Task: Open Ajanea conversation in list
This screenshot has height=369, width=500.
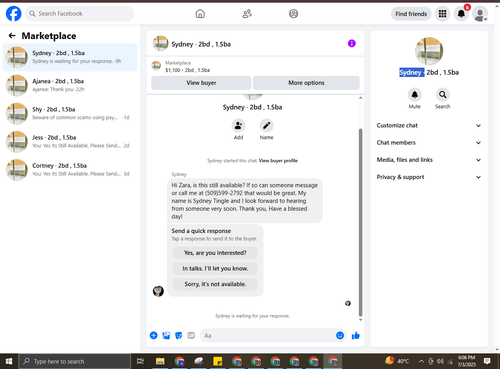Action: click(70, 85)
